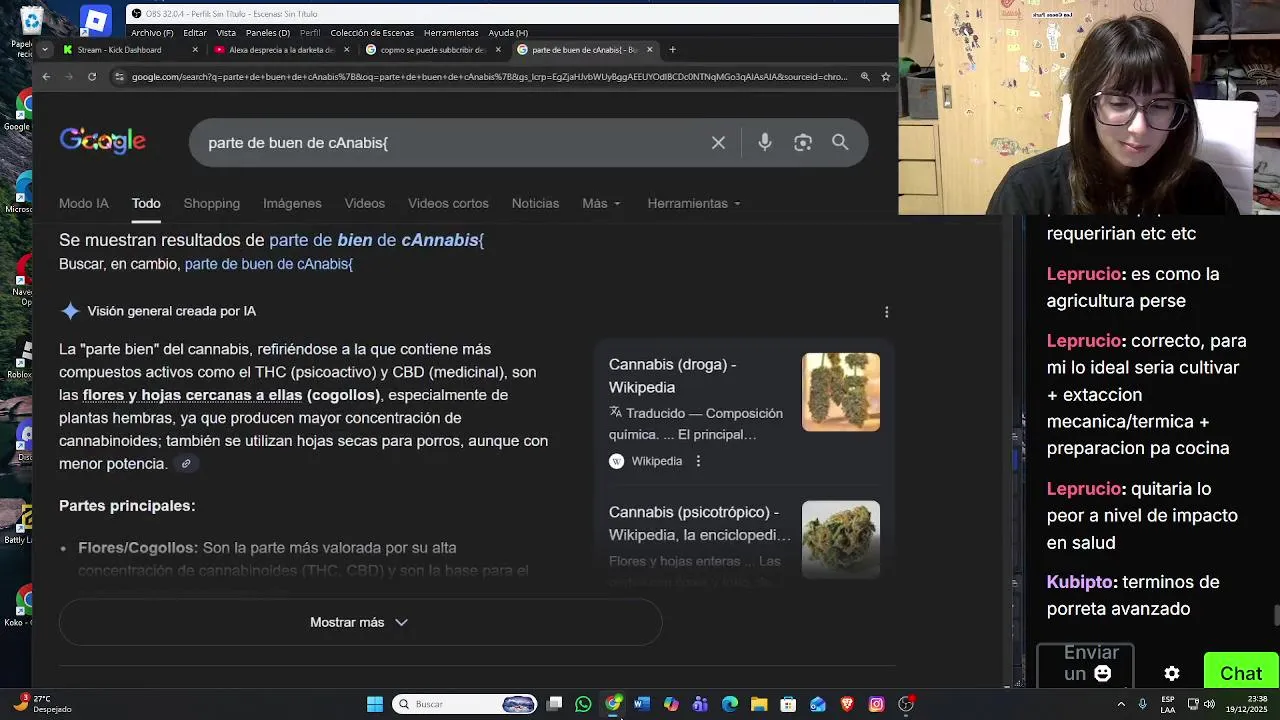Open Windows Start menu
Image resolution: width=1280 pixels, height=720 pixels.
point(375,704)
